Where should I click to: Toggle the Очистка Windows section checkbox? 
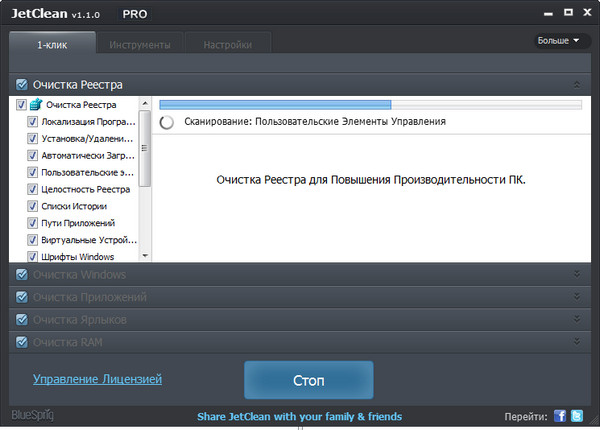22,274
